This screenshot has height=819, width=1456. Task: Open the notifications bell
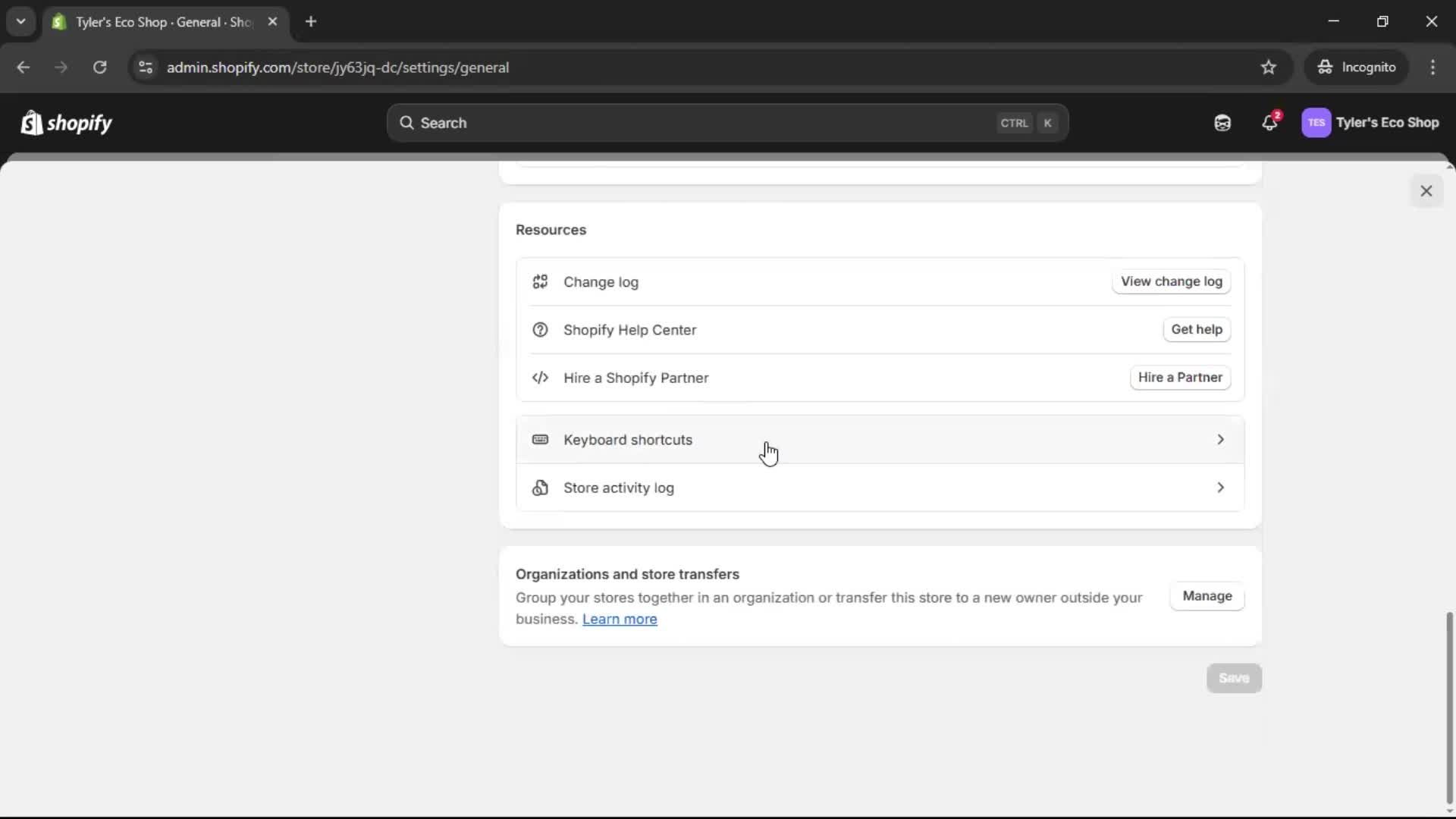1270,123
